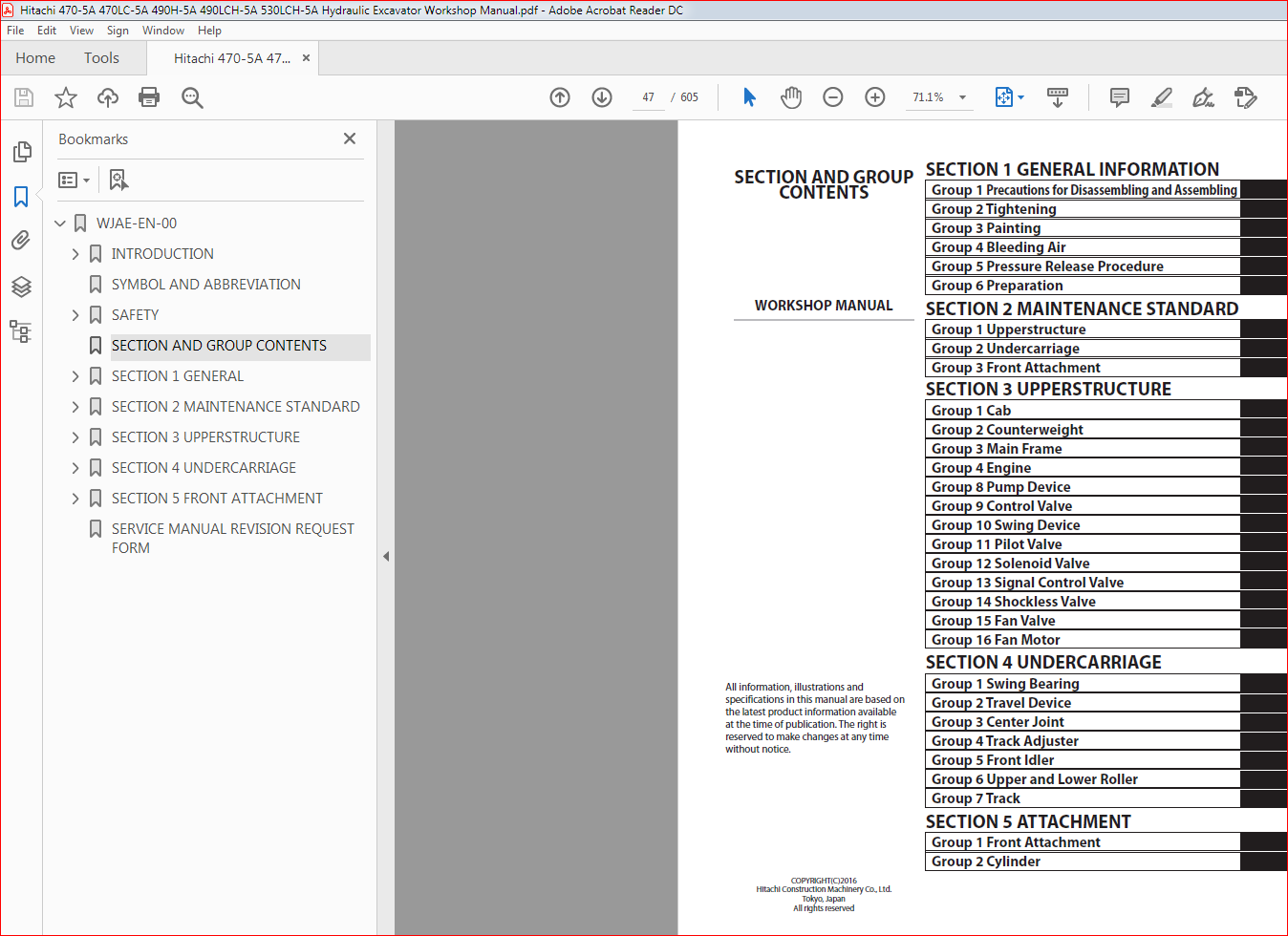The width and height of the screenshot is (1288, 936).
Task: Switch to the Tools tab
Action: point(101,58)
